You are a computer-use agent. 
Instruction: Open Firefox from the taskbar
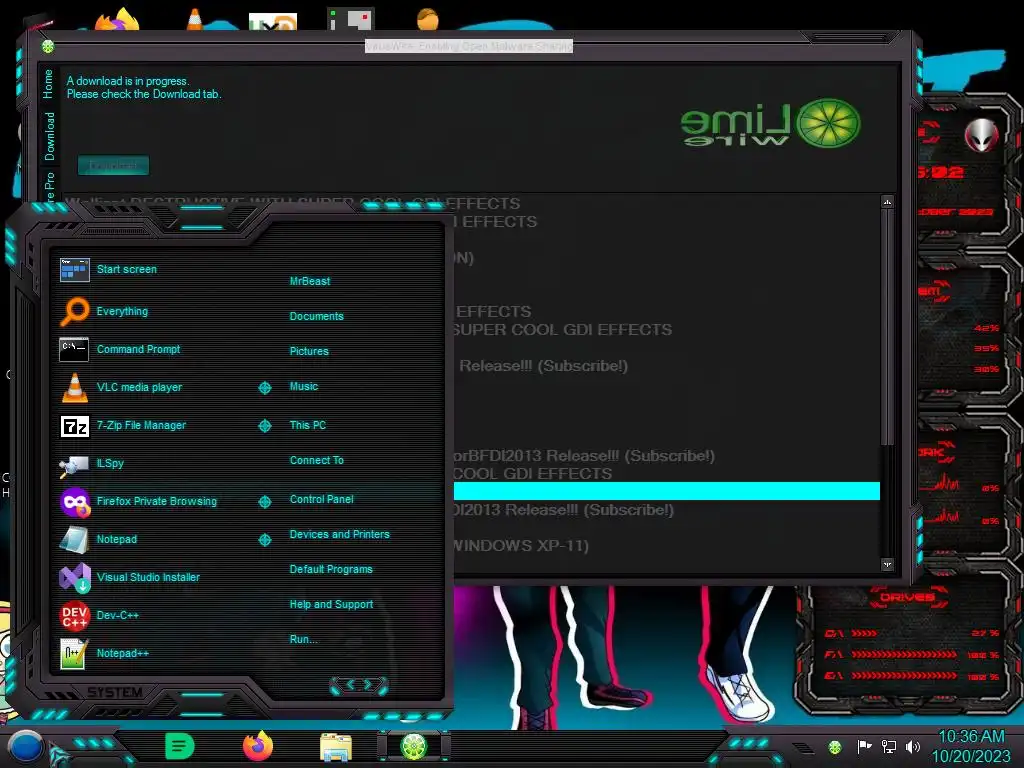(258, 746)
